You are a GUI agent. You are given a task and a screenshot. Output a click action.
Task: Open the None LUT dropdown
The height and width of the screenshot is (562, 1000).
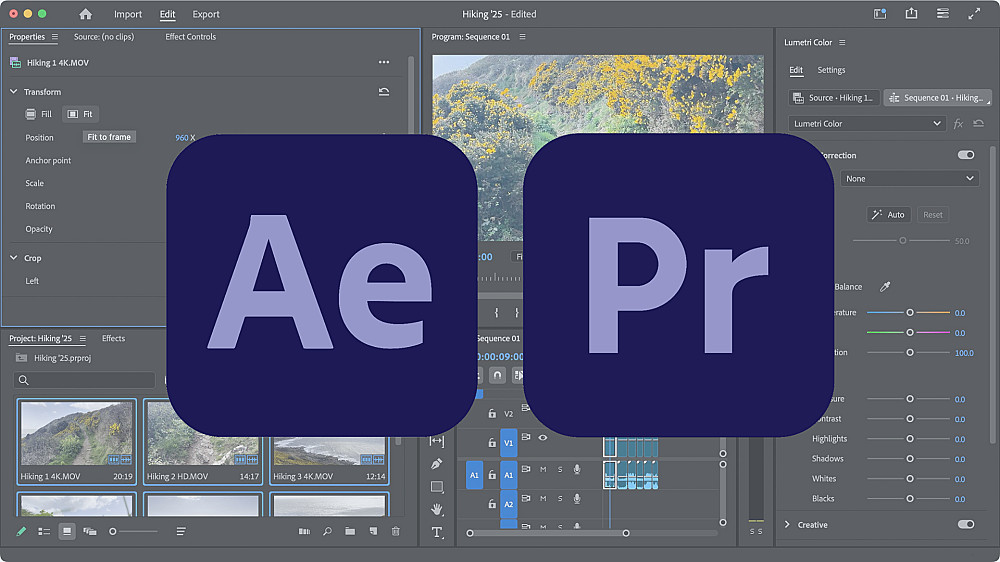coord(909,179)
